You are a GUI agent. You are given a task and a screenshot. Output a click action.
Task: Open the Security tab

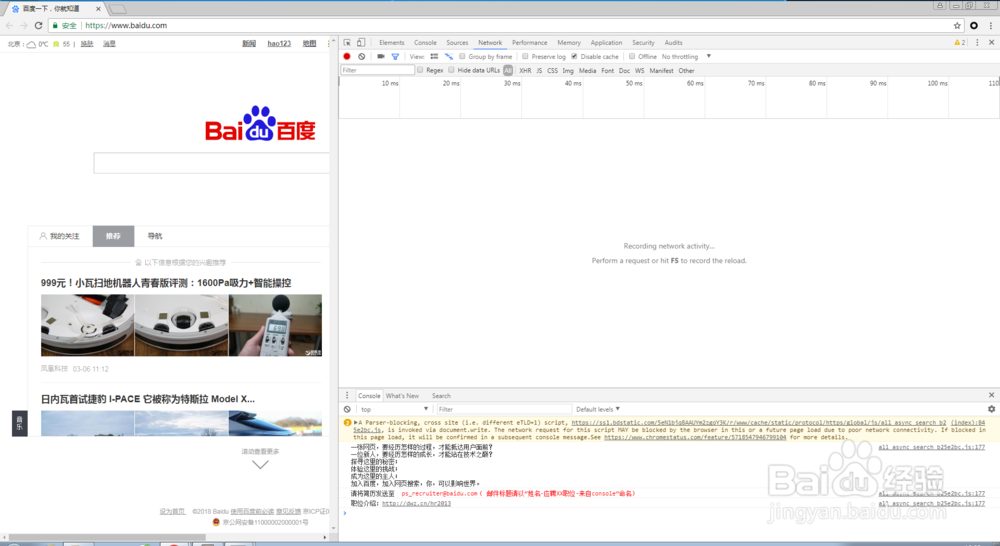tap(643, 43)
